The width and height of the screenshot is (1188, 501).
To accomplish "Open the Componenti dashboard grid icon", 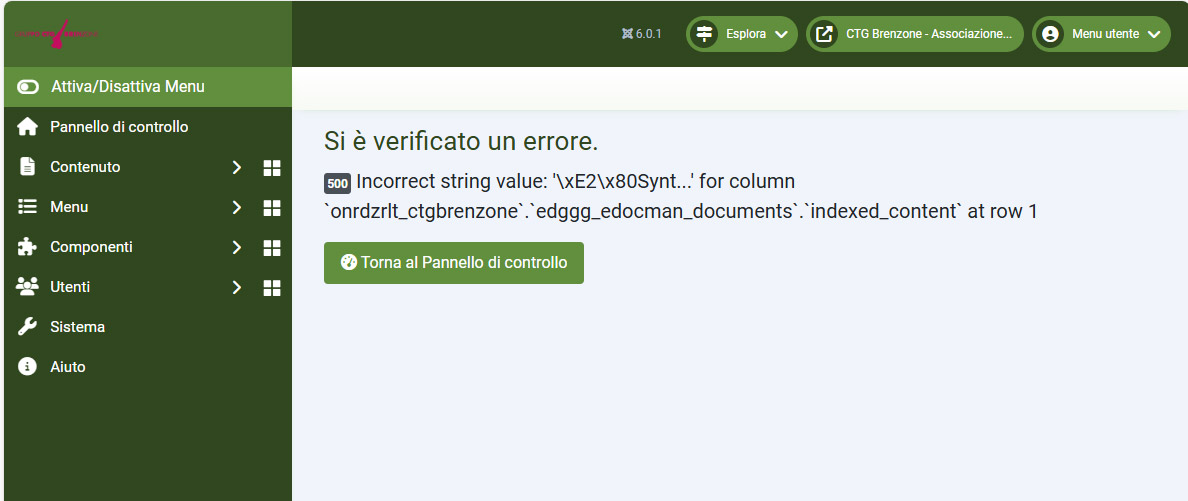I will point(272,247).
